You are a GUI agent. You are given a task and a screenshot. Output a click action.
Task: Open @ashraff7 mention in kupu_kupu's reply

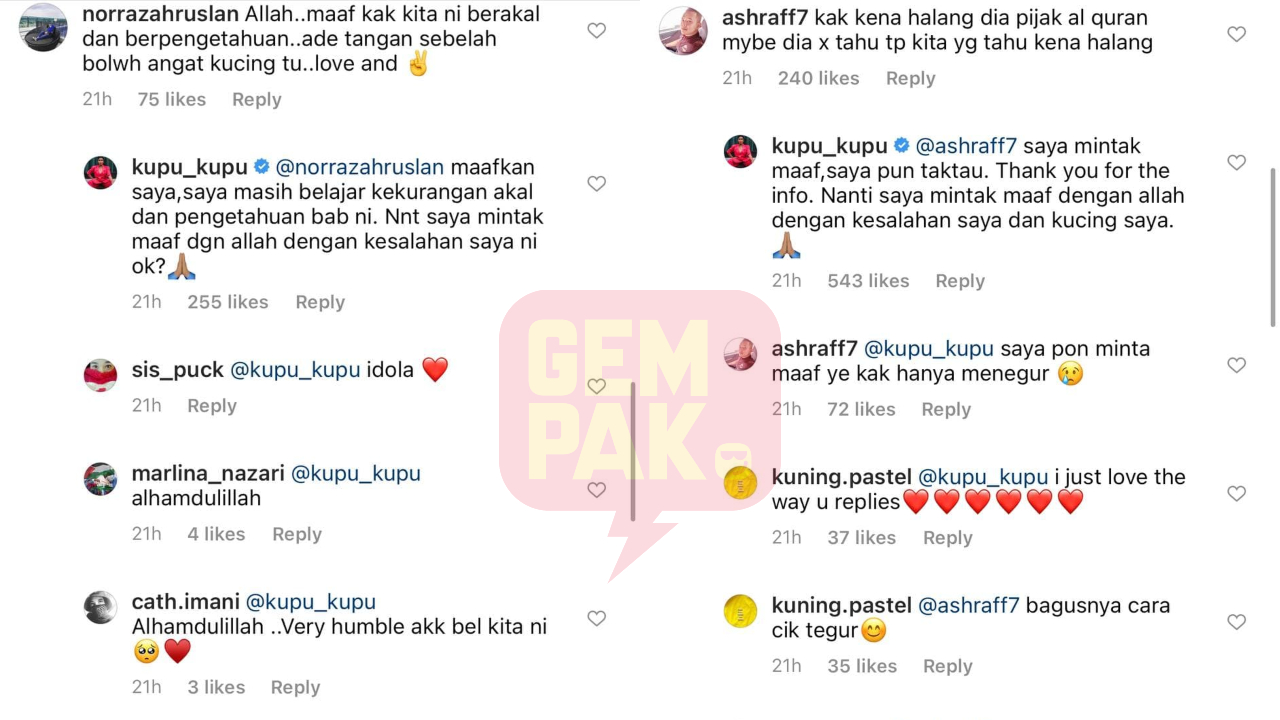(966, 146)
